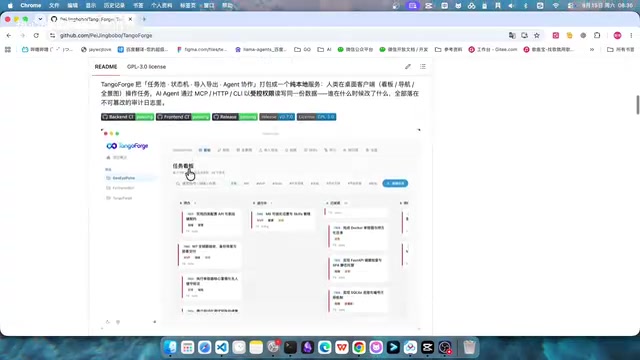
Task: Open the tab search dropdown arrow
Action: (x=40, y=19)
